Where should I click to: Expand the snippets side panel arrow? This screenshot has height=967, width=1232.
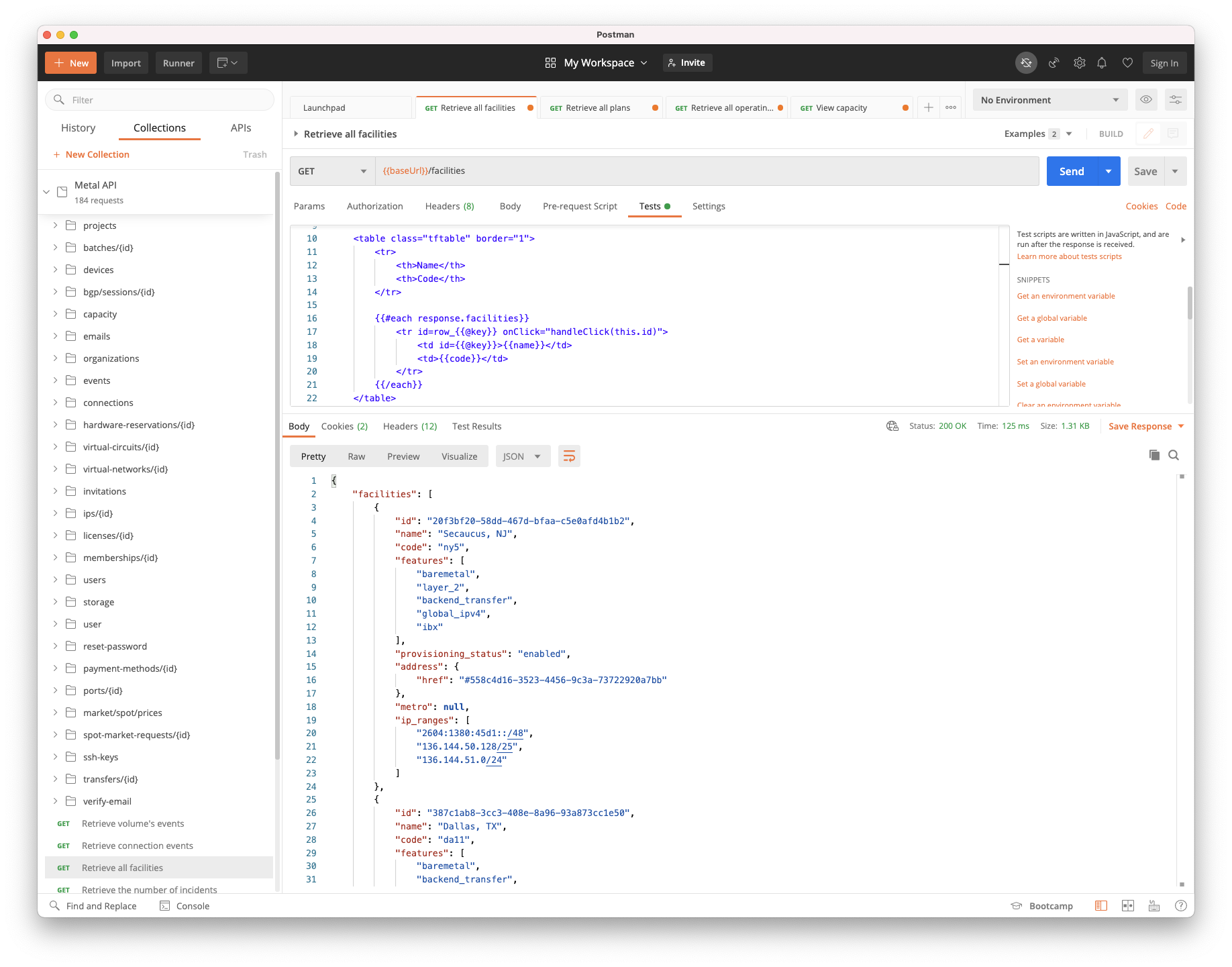click(x=1183, y=240)
